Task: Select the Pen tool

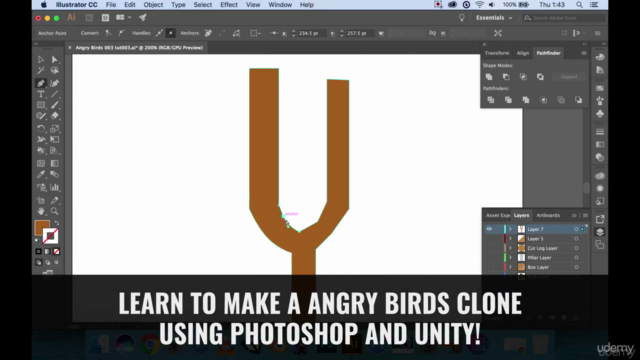Action: [x=41, y=83]
